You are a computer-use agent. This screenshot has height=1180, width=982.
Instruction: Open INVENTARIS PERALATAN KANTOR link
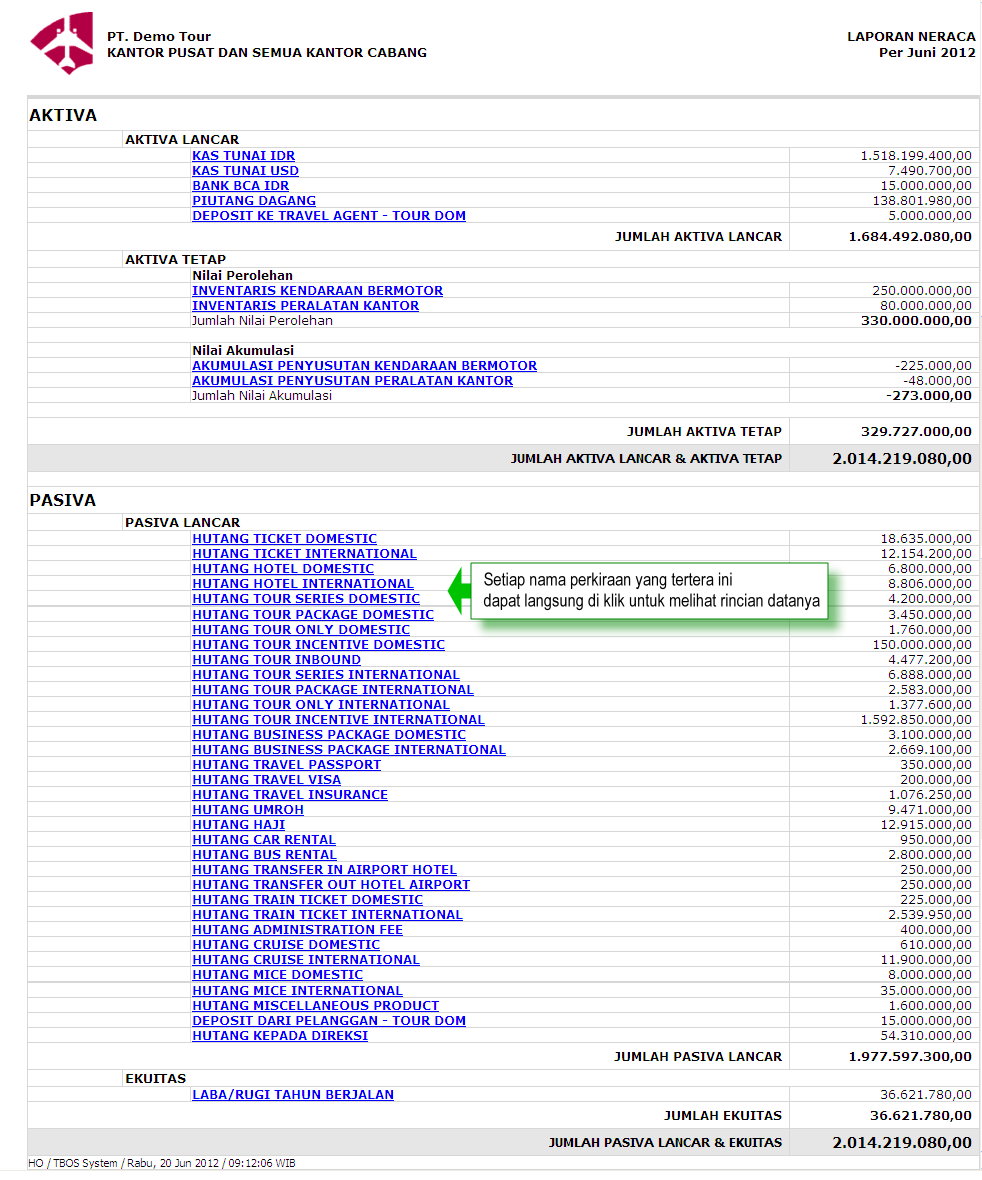point(305,306)
